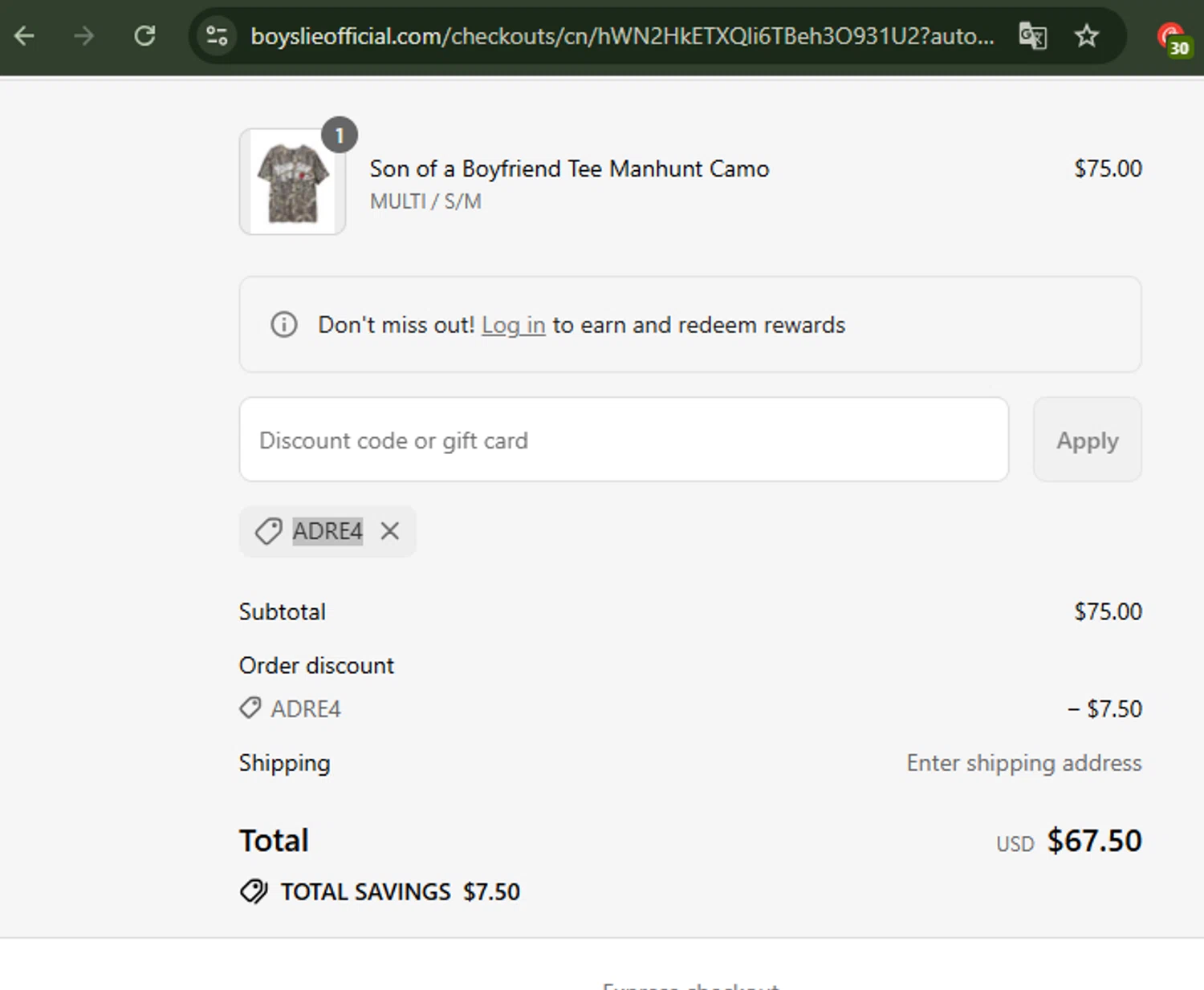The image size is (1204, 990).
Task: Open the extension icon with badge 30
Action: coord(1173,39)
